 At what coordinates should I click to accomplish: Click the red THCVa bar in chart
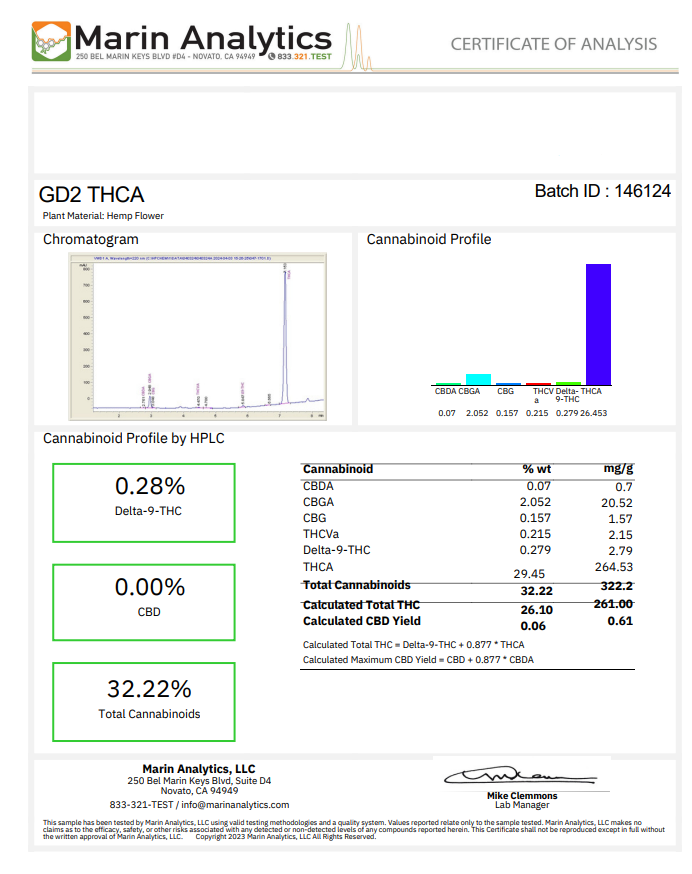point(538,383)
